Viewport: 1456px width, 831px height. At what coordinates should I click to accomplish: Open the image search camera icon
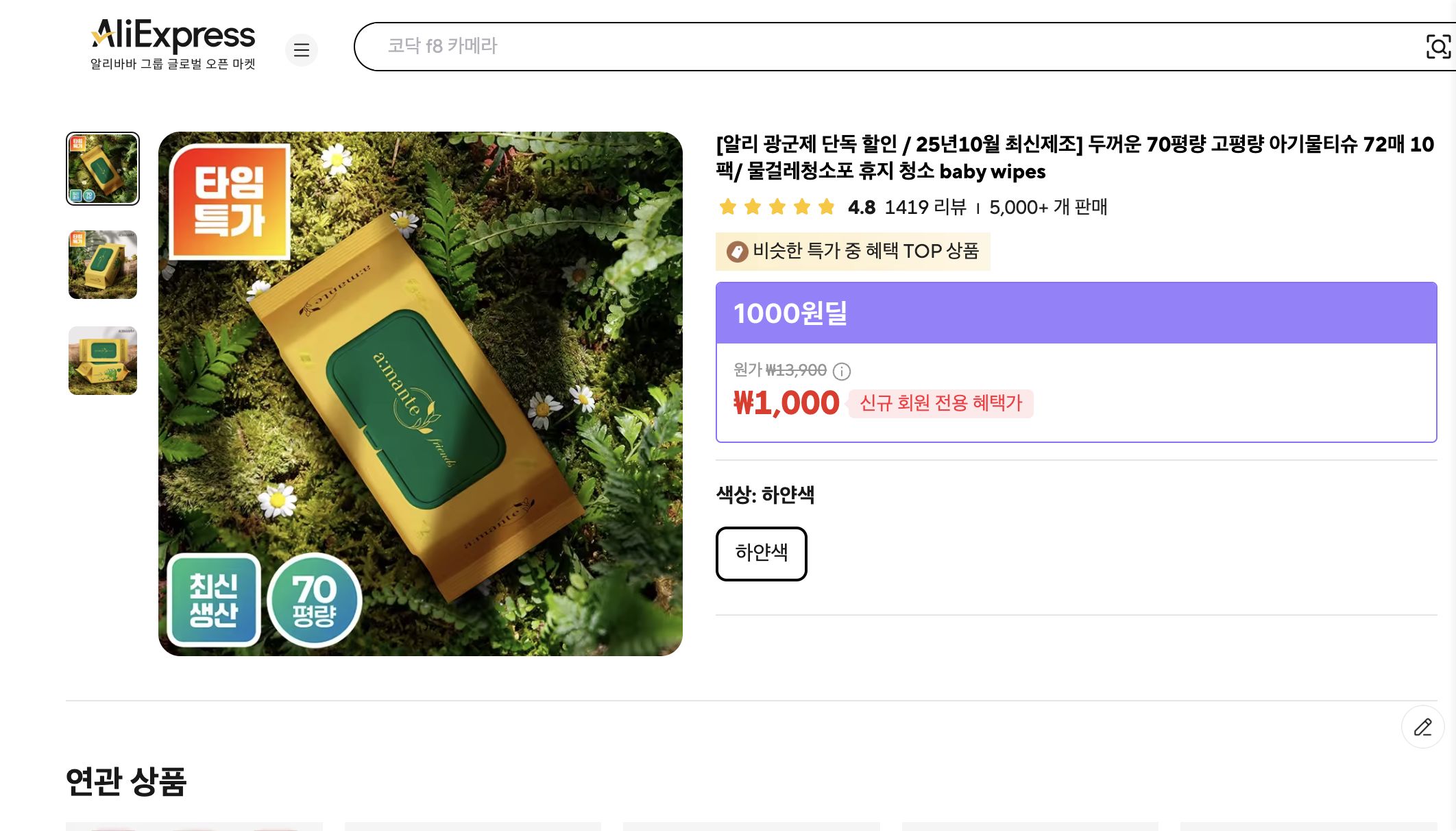1437,47
